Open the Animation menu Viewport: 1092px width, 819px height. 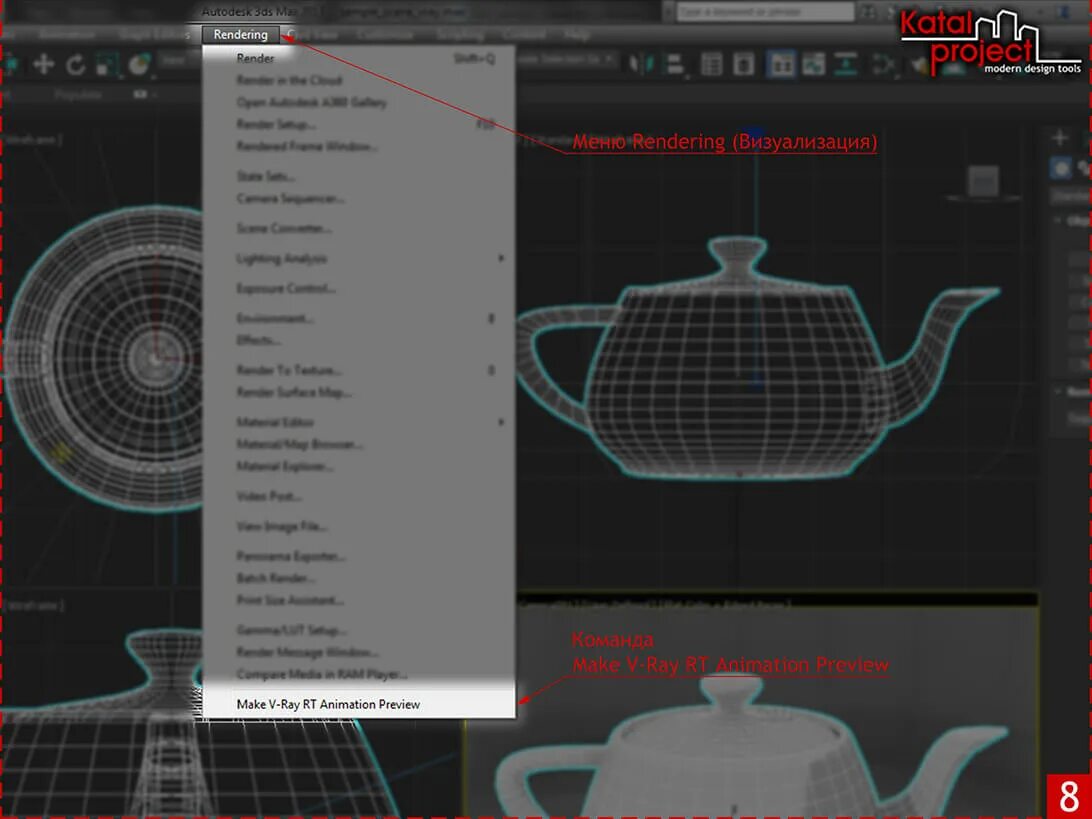pyautogui.click(x=67, y=35)
